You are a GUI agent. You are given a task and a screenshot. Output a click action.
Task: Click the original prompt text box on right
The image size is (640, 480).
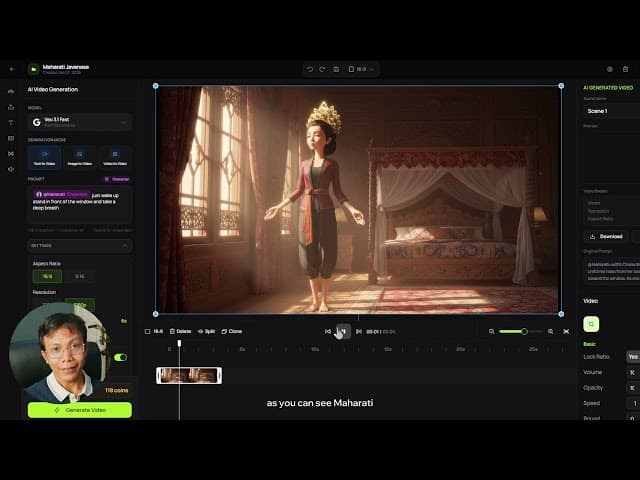tap(611, 271)
